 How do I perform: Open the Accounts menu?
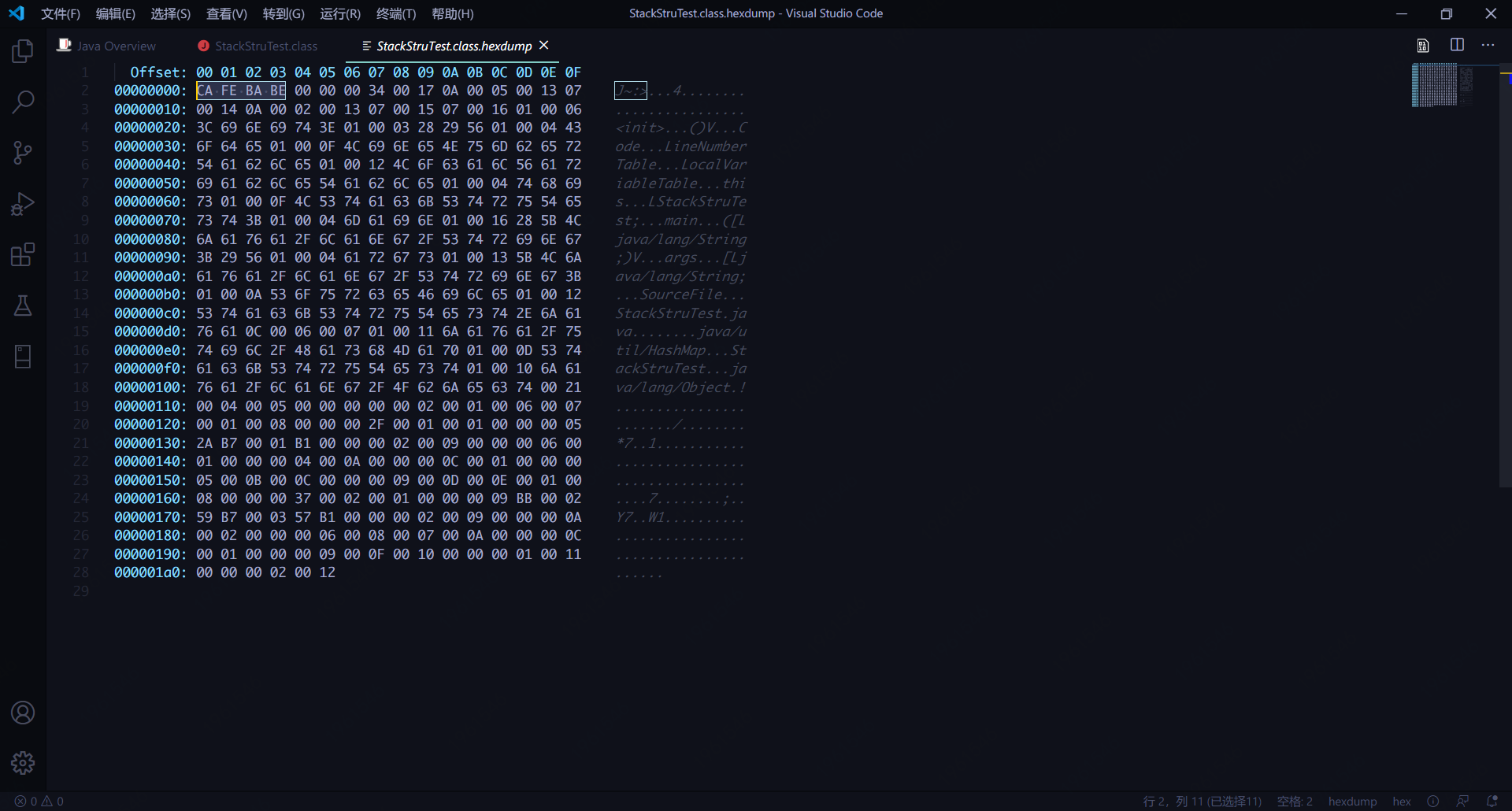point(23,713)
